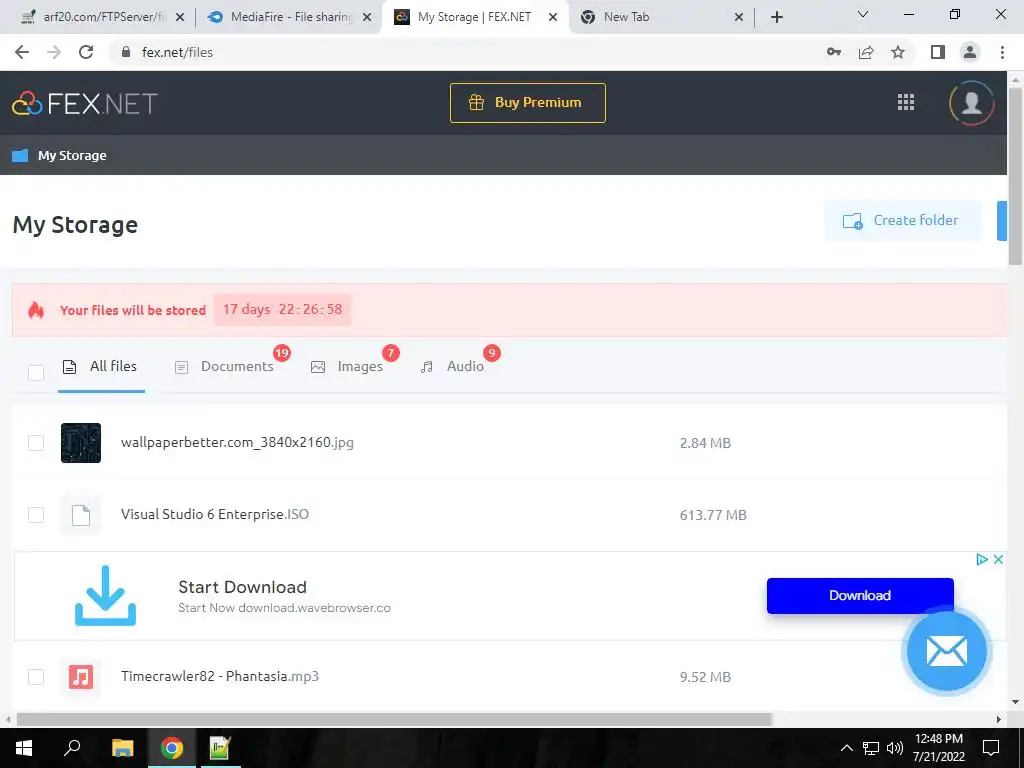Show hidden system tray icons
This screenshot has height=768, width=1024.
(x=846, y=748)
